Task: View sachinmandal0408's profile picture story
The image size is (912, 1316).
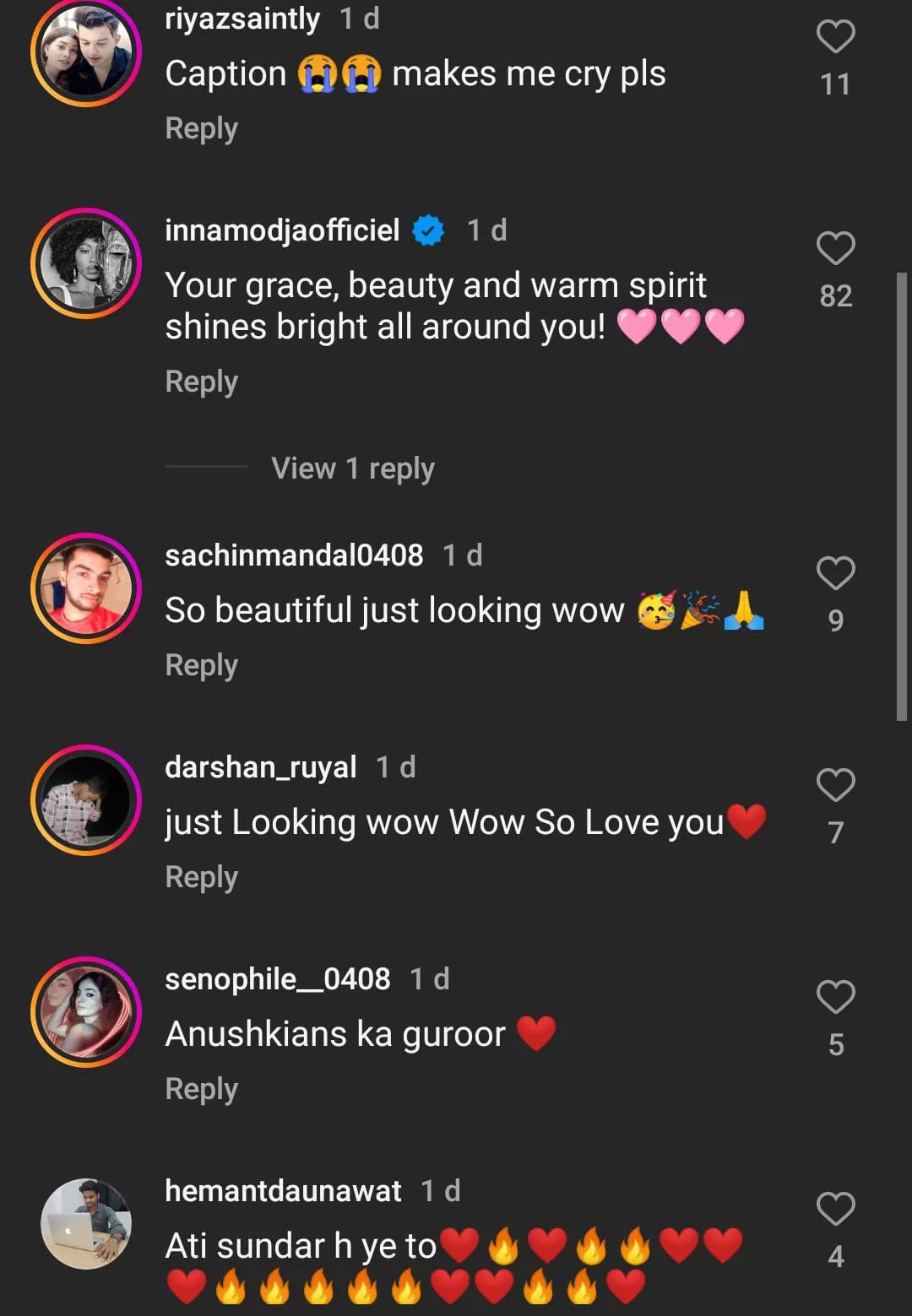Action: [86, 588]
